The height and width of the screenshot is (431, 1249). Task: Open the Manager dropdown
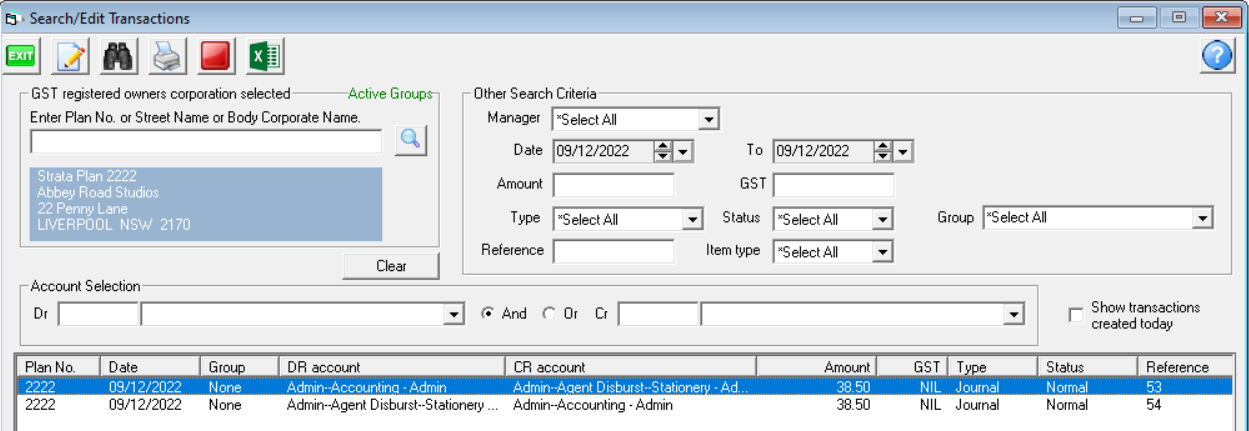point(709,120)
